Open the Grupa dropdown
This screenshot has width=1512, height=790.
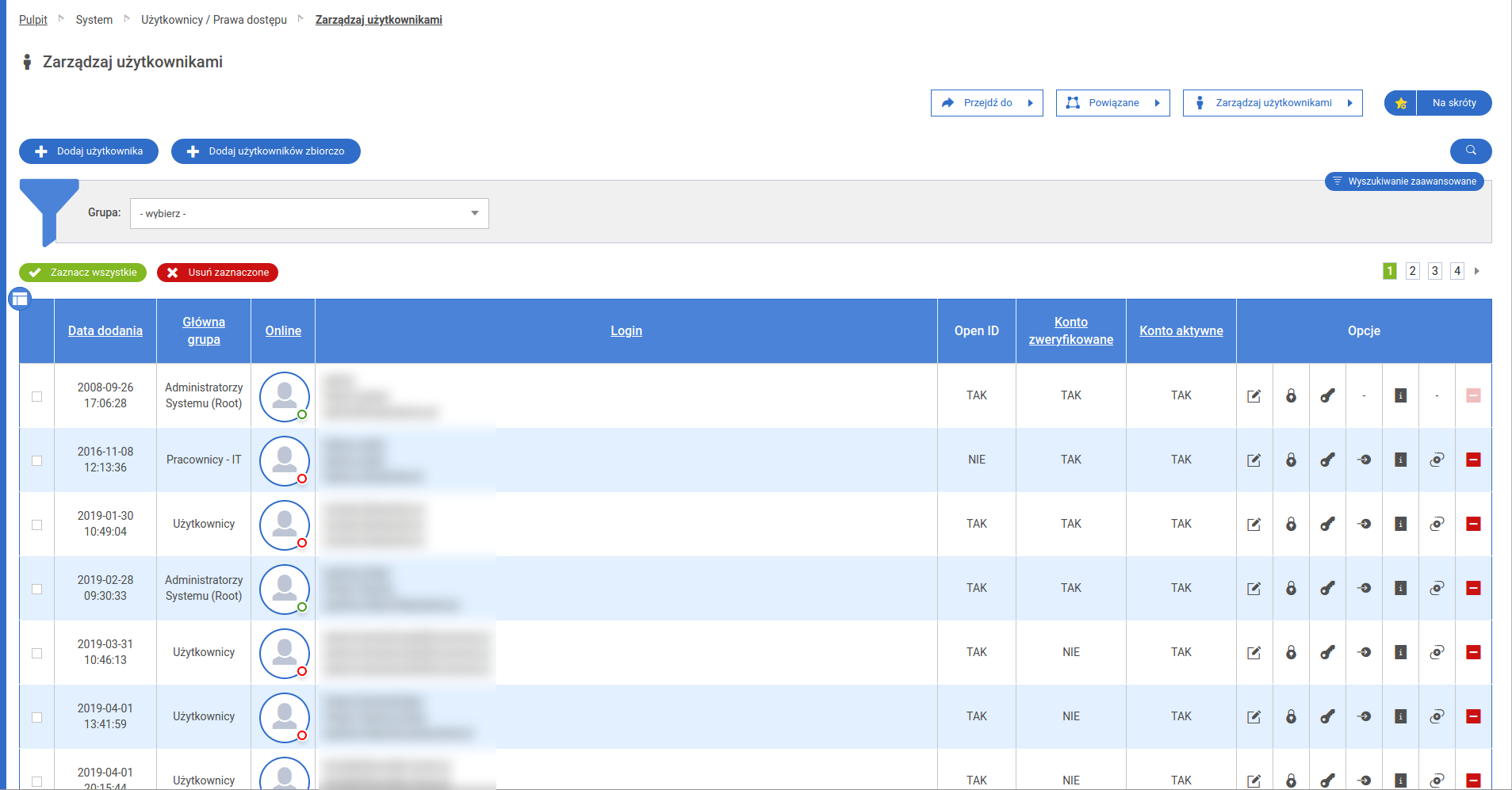click(309, 214)
